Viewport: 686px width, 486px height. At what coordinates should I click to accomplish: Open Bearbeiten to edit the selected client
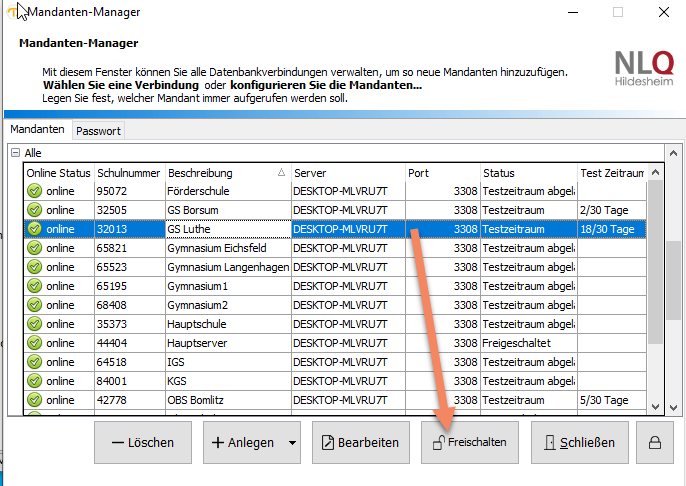coord(361,442)
